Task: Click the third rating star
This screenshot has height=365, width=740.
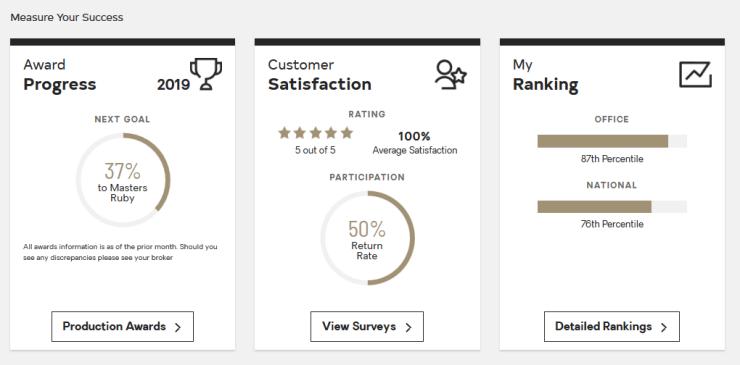Action: (x=315, y=133)
